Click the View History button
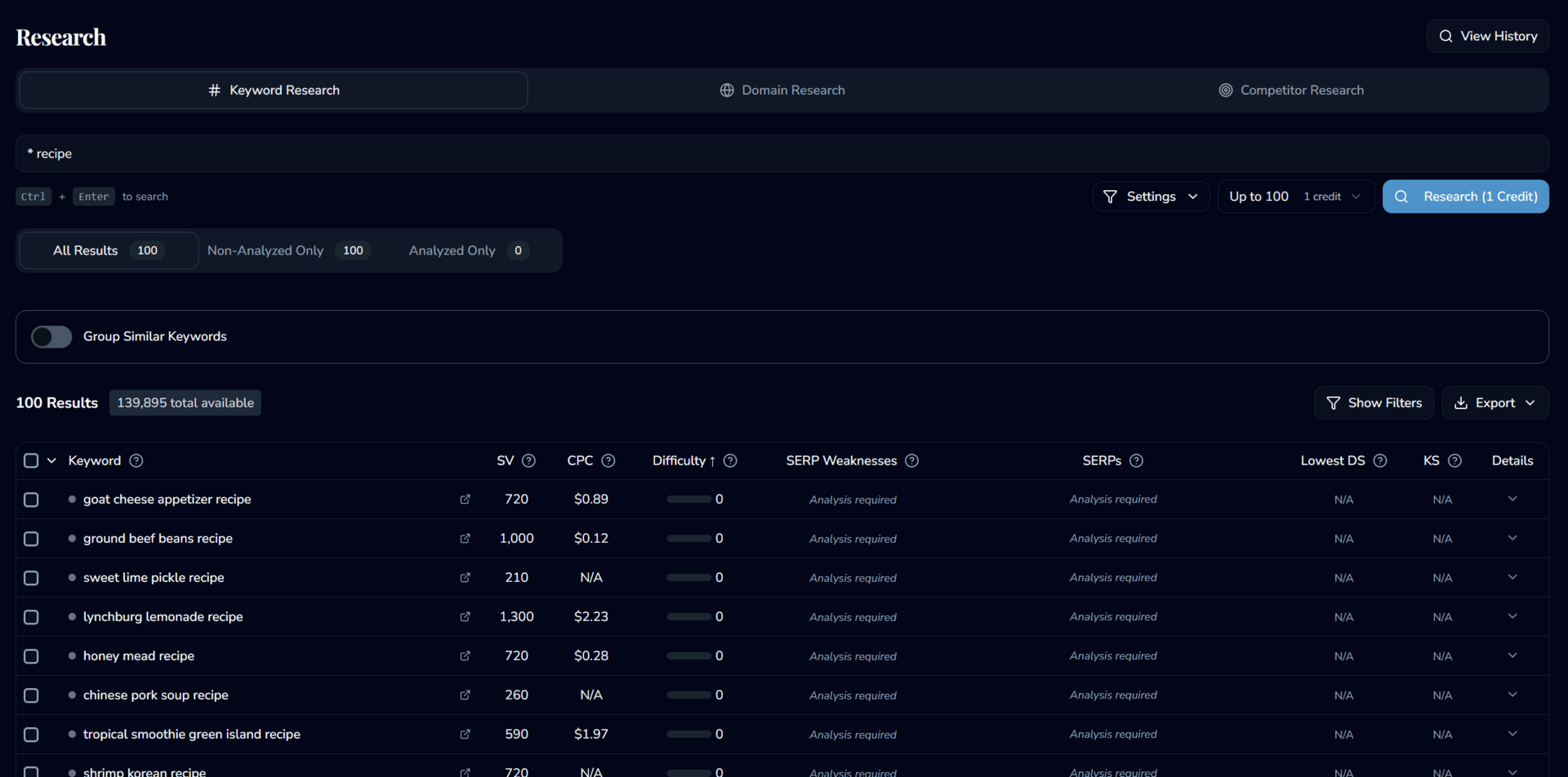 1488,37
